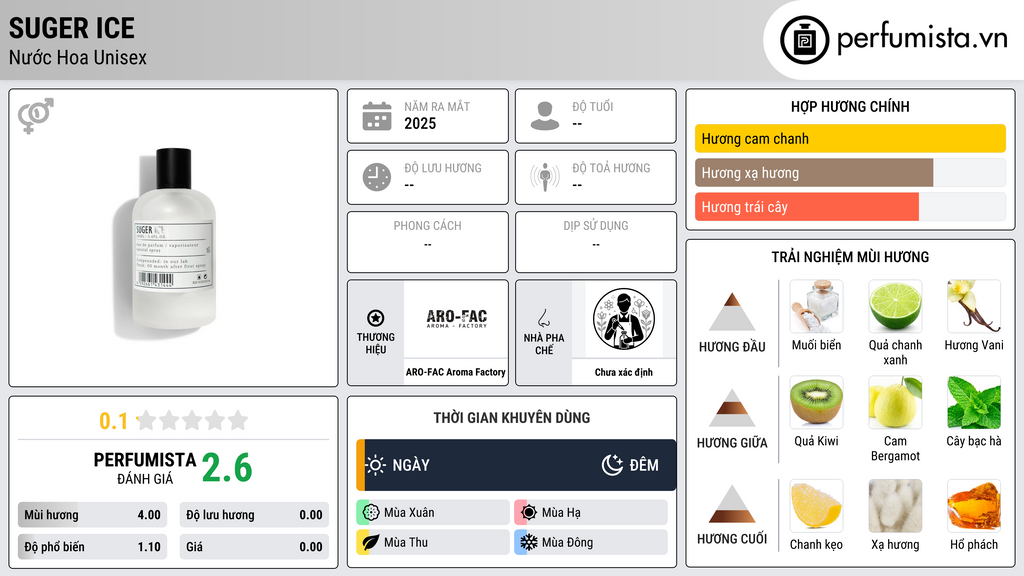The height and width of the screenshot is (576, 1024).
Task: Click the clock icon for Độ lưu hương
Action: (377, 177)
